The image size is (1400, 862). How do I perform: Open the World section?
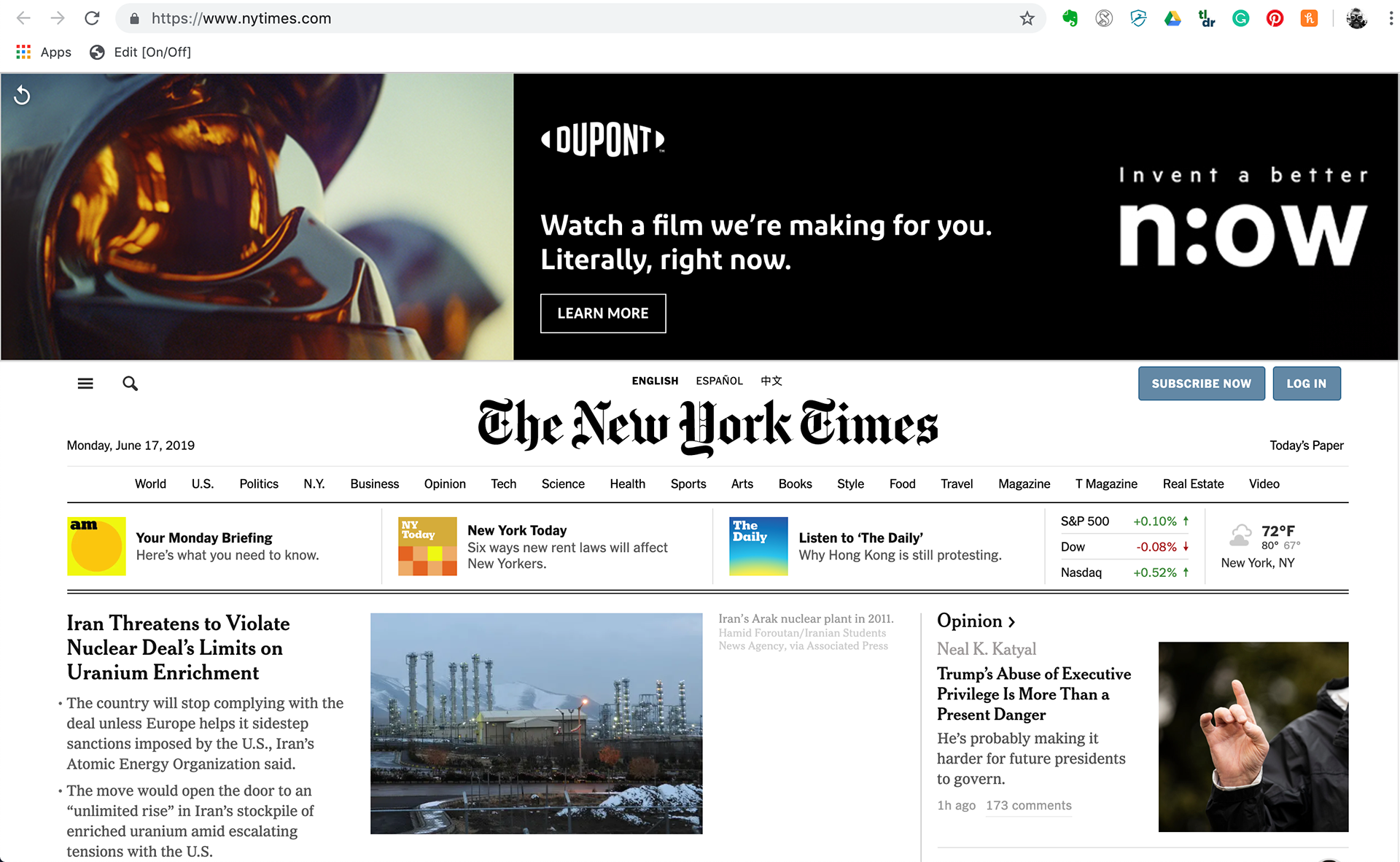tap(150, 484)
